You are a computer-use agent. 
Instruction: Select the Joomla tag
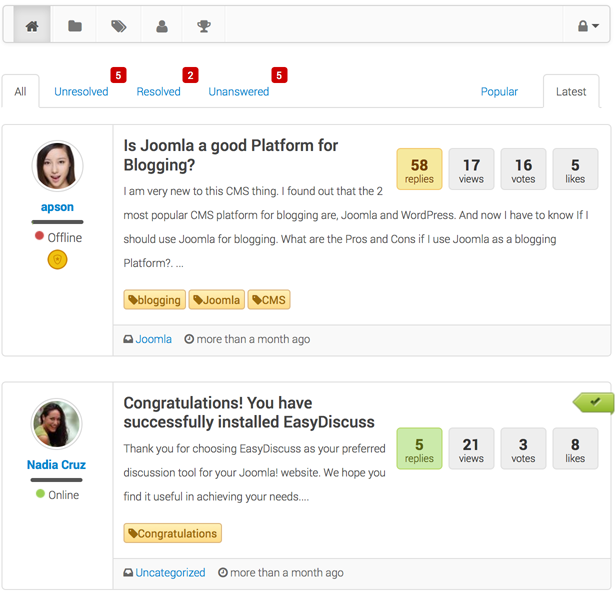tap(217, 300)
